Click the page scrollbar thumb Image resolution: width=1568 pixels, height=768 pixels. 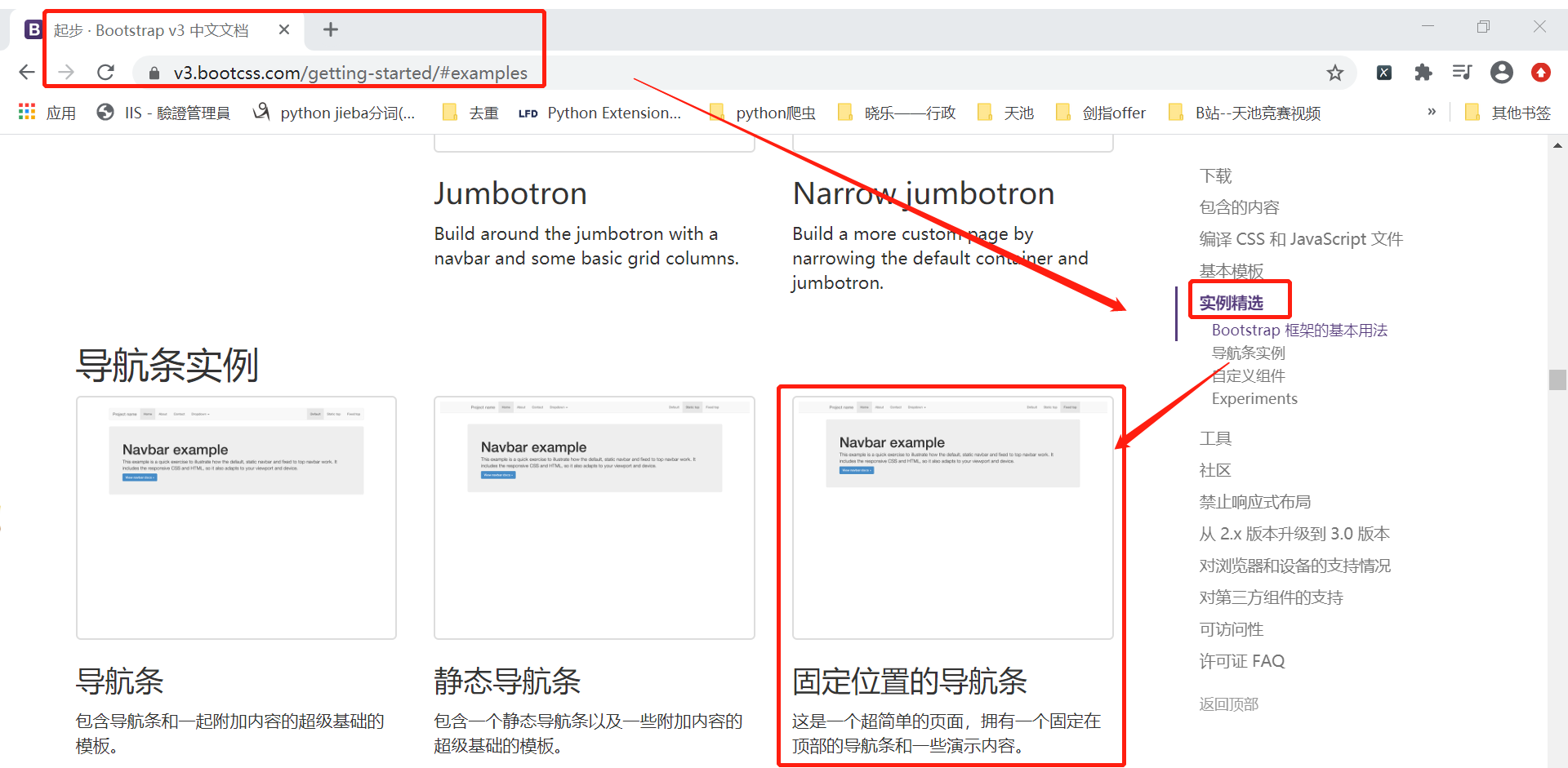point(1557,380)
